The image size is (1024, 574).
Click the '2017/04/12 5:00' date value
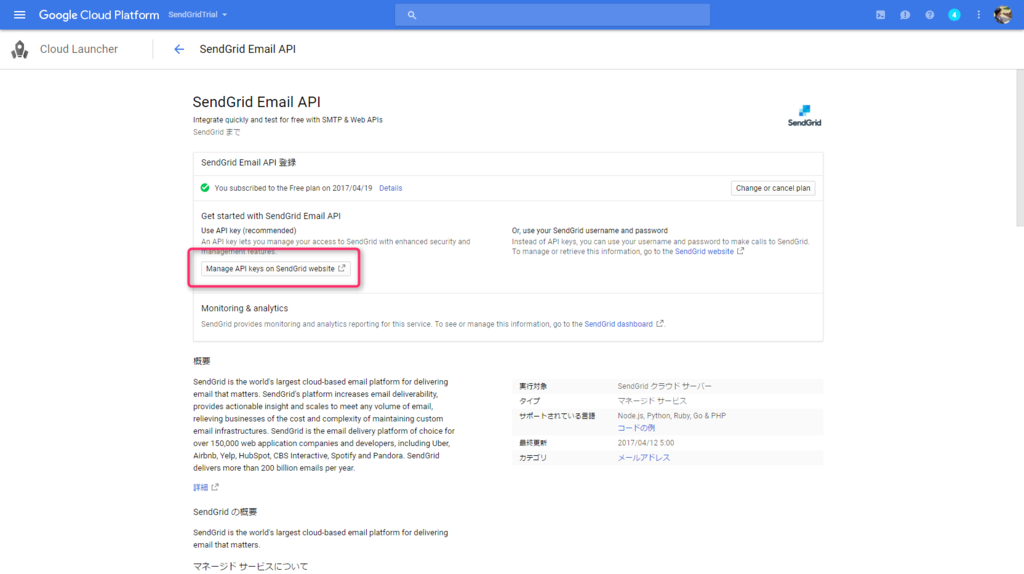point(645,443)
